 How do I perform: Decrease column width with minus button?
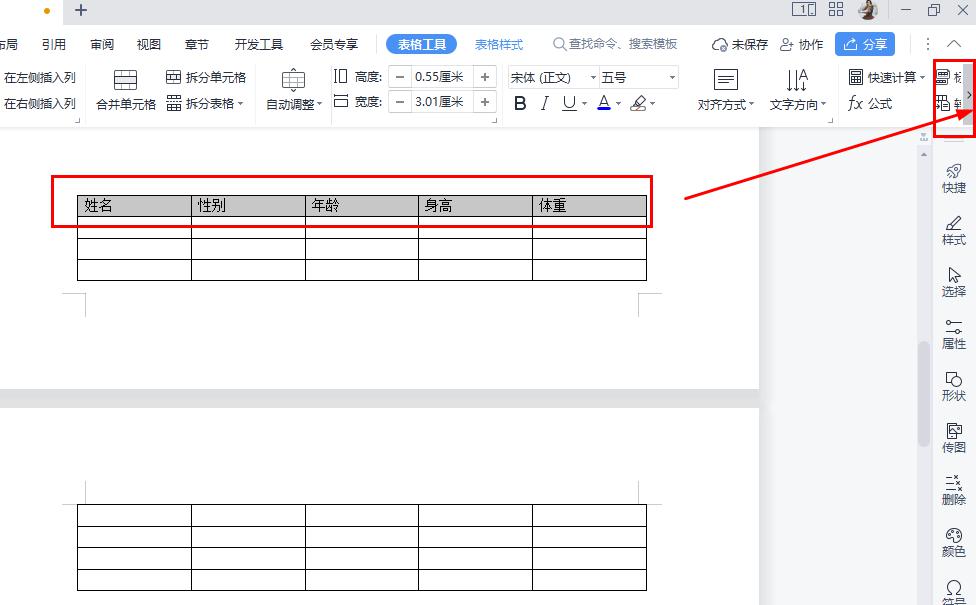[400, 102]
